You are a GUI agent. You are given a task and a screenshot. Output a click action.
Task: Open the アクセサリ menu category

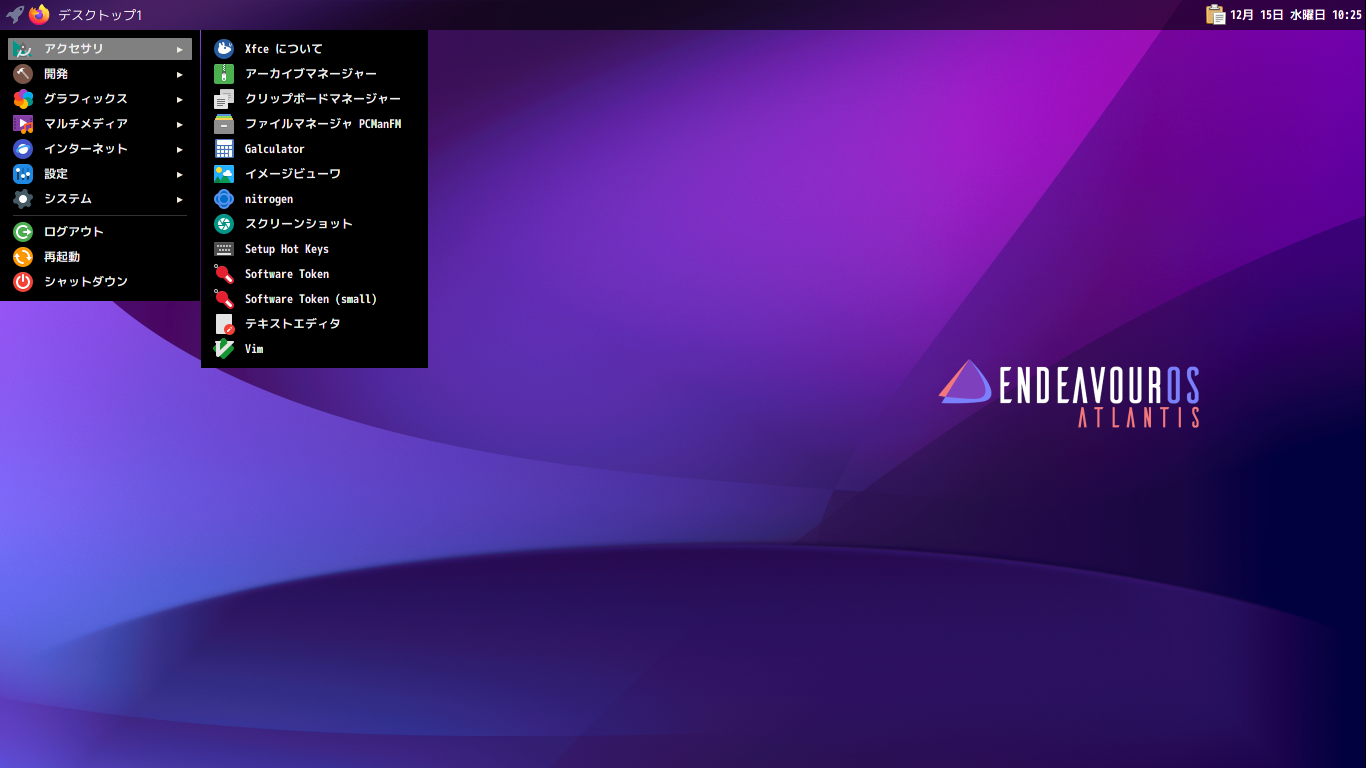pos(100,48)
